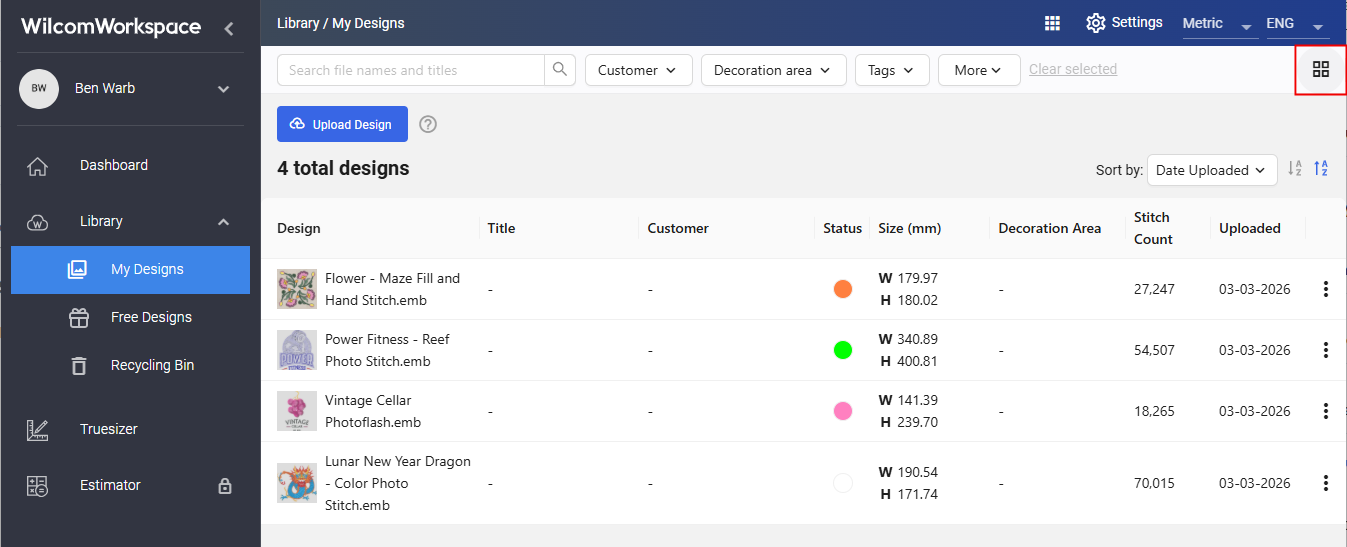
Task: Switch to grid view layout
Action: tap(1320, 69)
